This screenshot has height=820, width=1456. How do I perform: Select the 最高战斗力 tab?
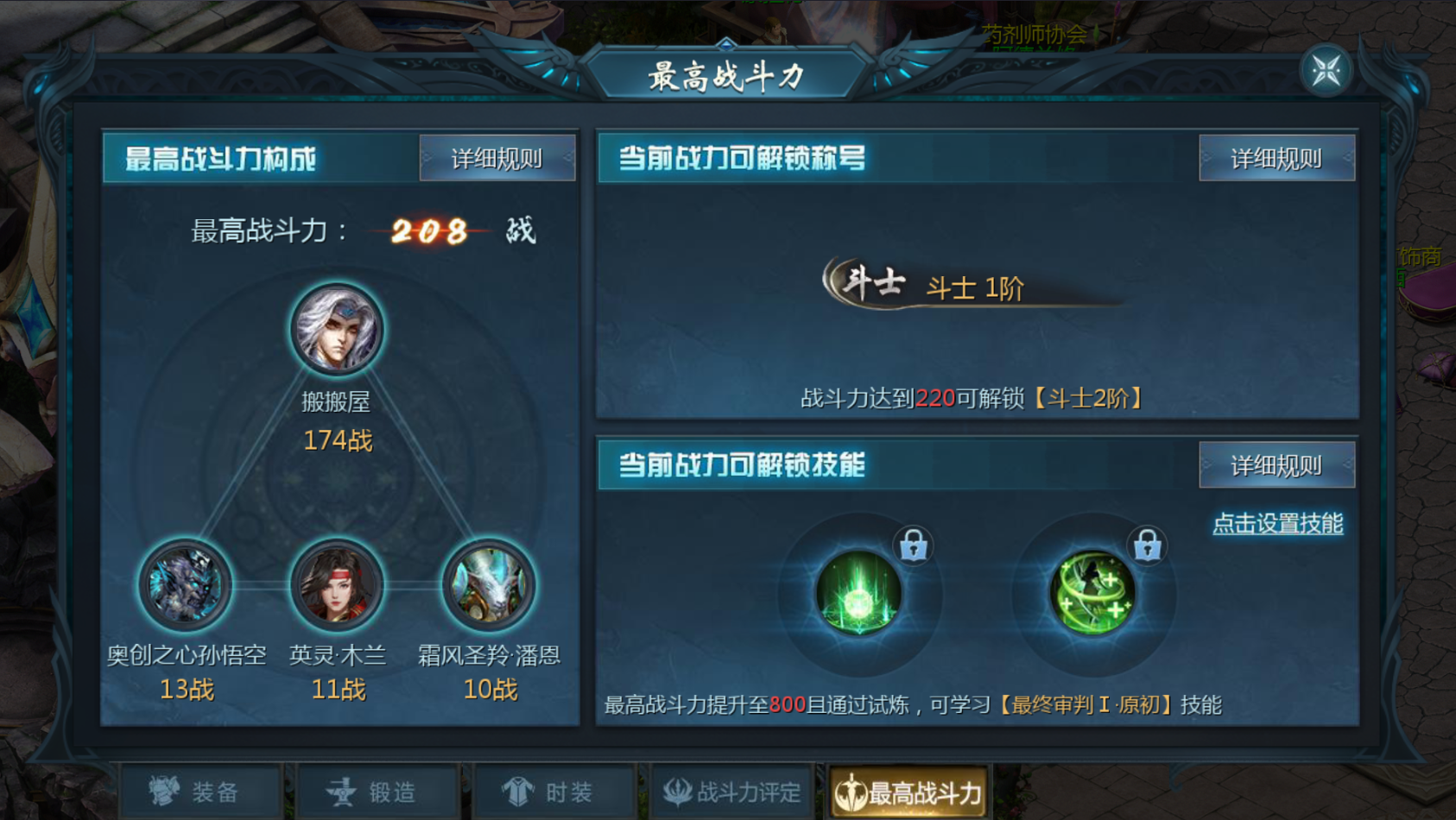[x=909, y=792]
